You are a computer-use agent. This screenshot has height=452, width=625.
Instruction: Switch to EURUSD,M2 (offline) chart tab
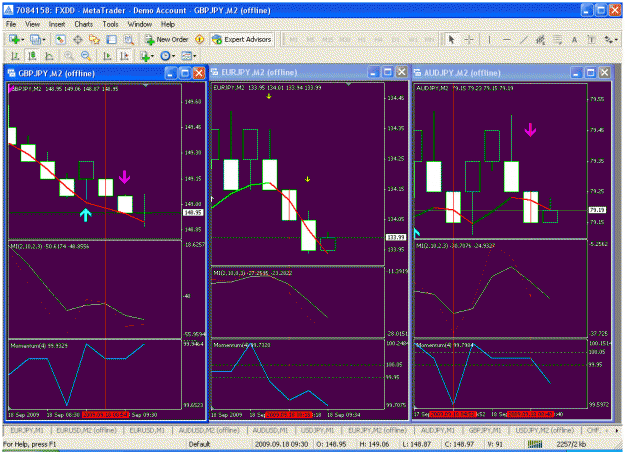coord(86,430)
